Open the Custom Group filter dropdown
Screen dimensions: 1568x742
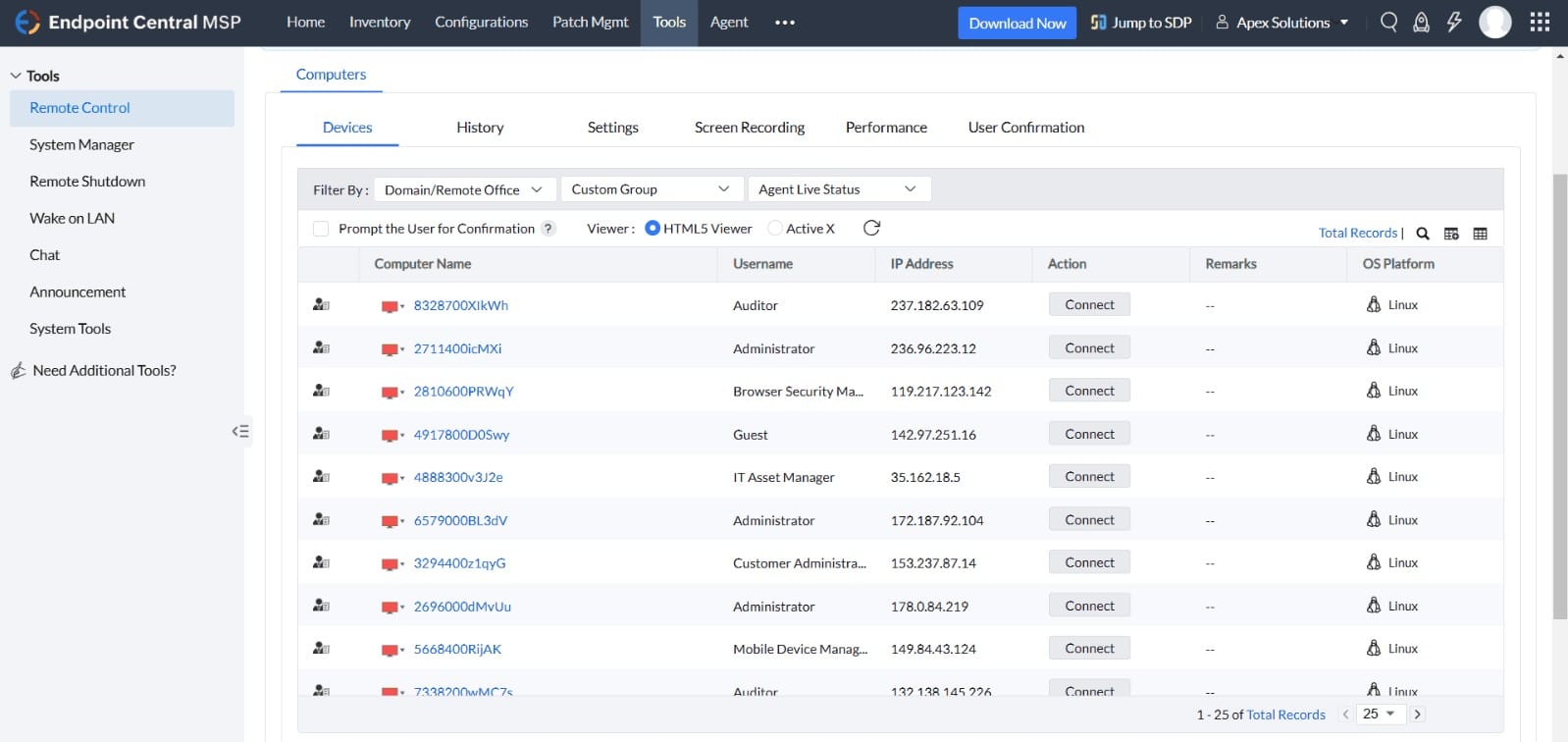click(x=652, y=189)
